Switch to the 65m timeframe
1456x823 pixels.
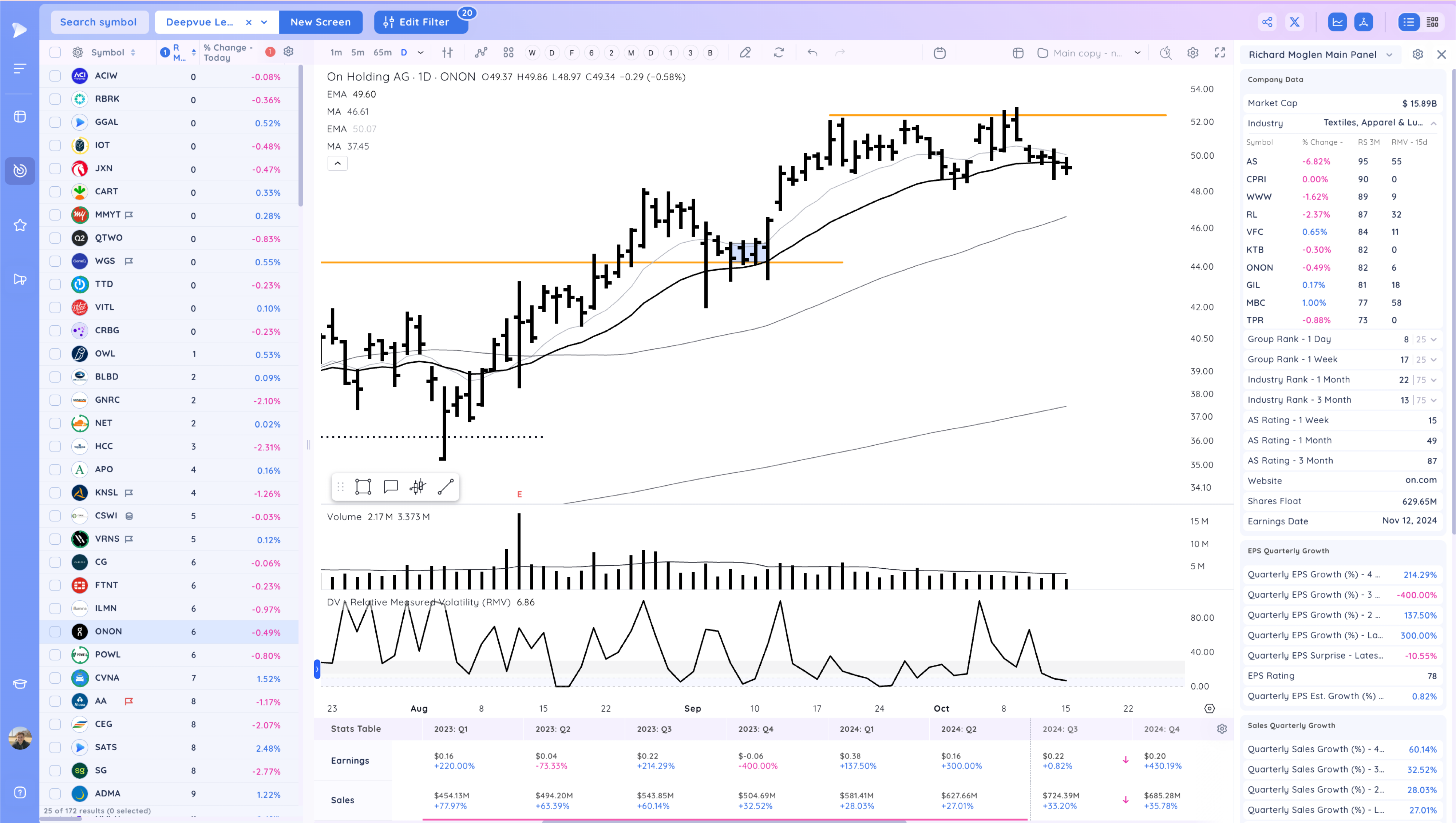coord(382,52)
